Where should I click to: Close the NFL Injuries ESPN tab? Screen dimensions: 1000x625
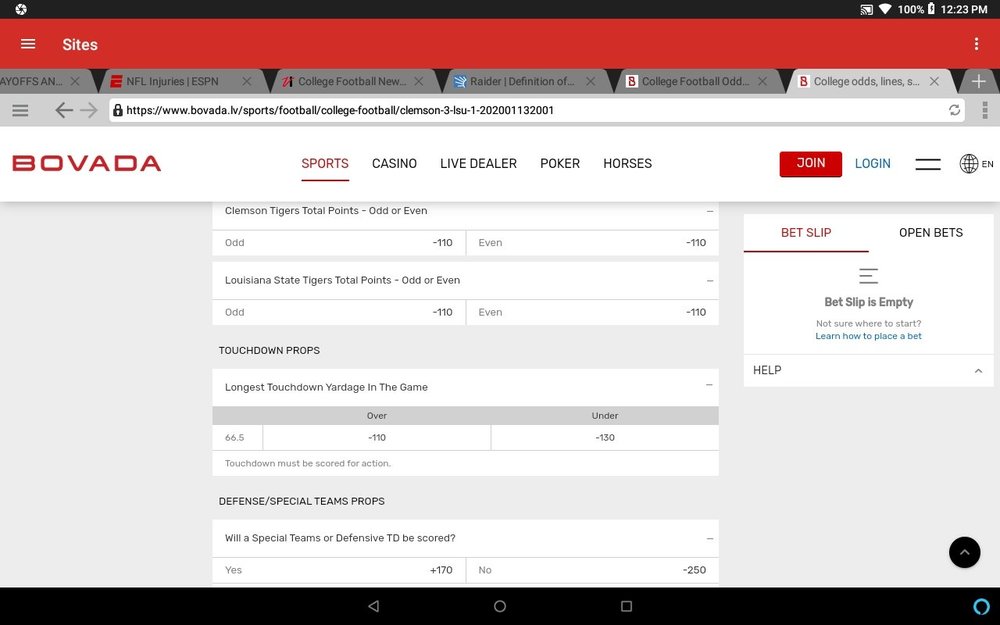click(247, 82)
